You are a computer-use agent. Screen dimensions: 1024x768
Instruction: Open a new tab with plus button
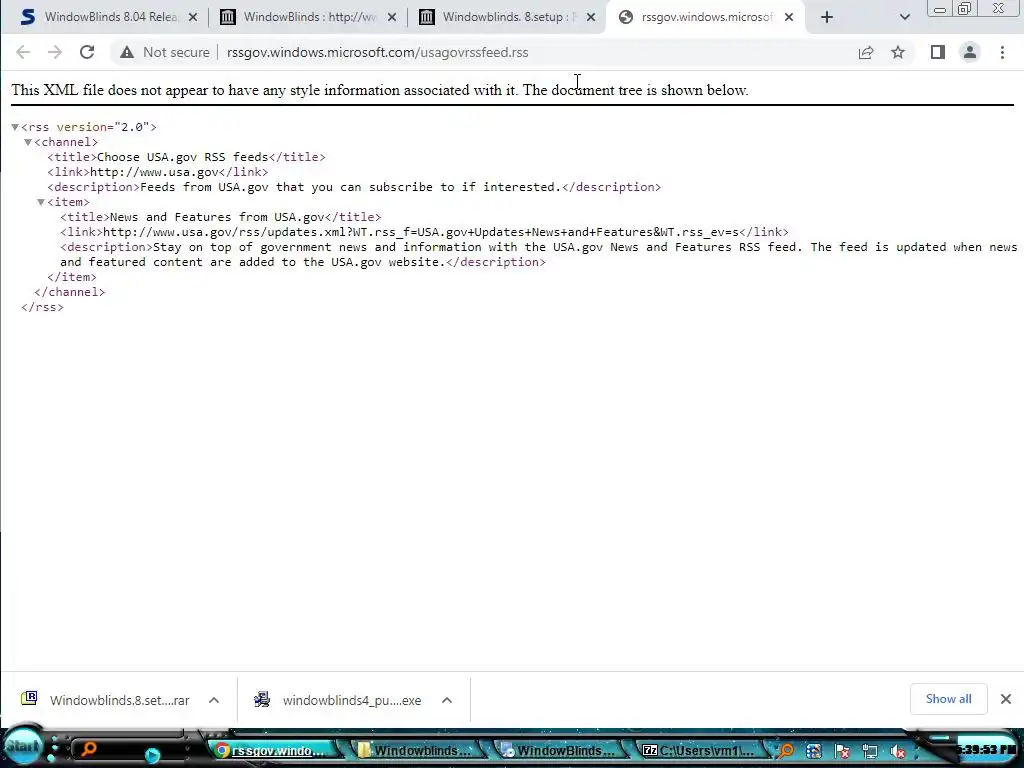(827, 18)
